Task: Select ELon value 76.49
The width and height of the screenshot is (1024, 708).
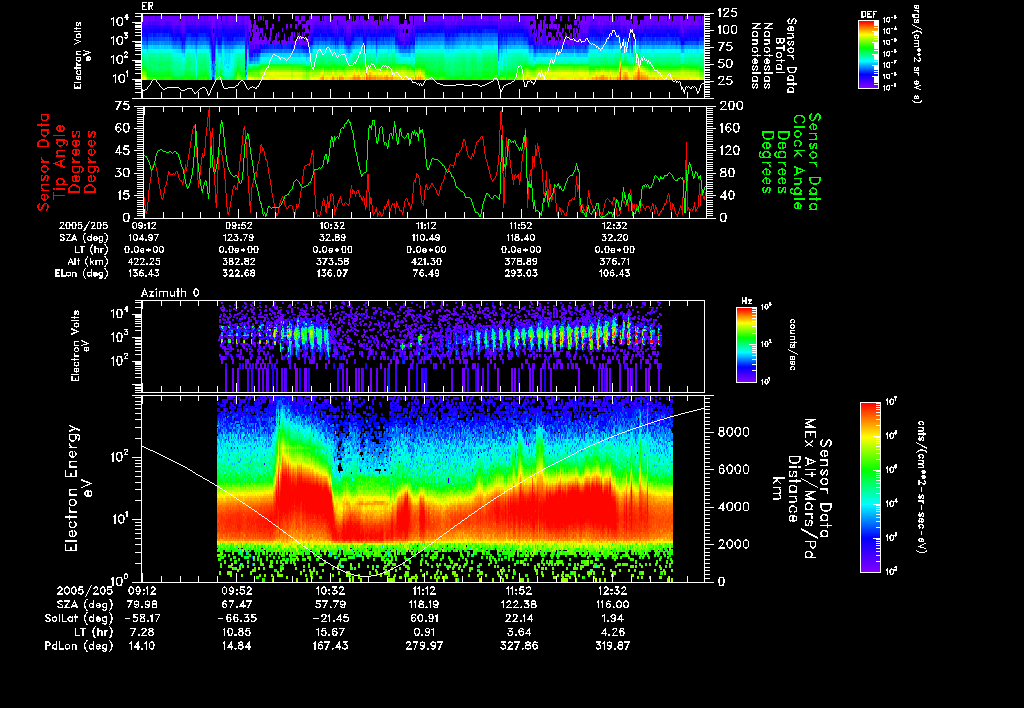Action: click(426, 274)
